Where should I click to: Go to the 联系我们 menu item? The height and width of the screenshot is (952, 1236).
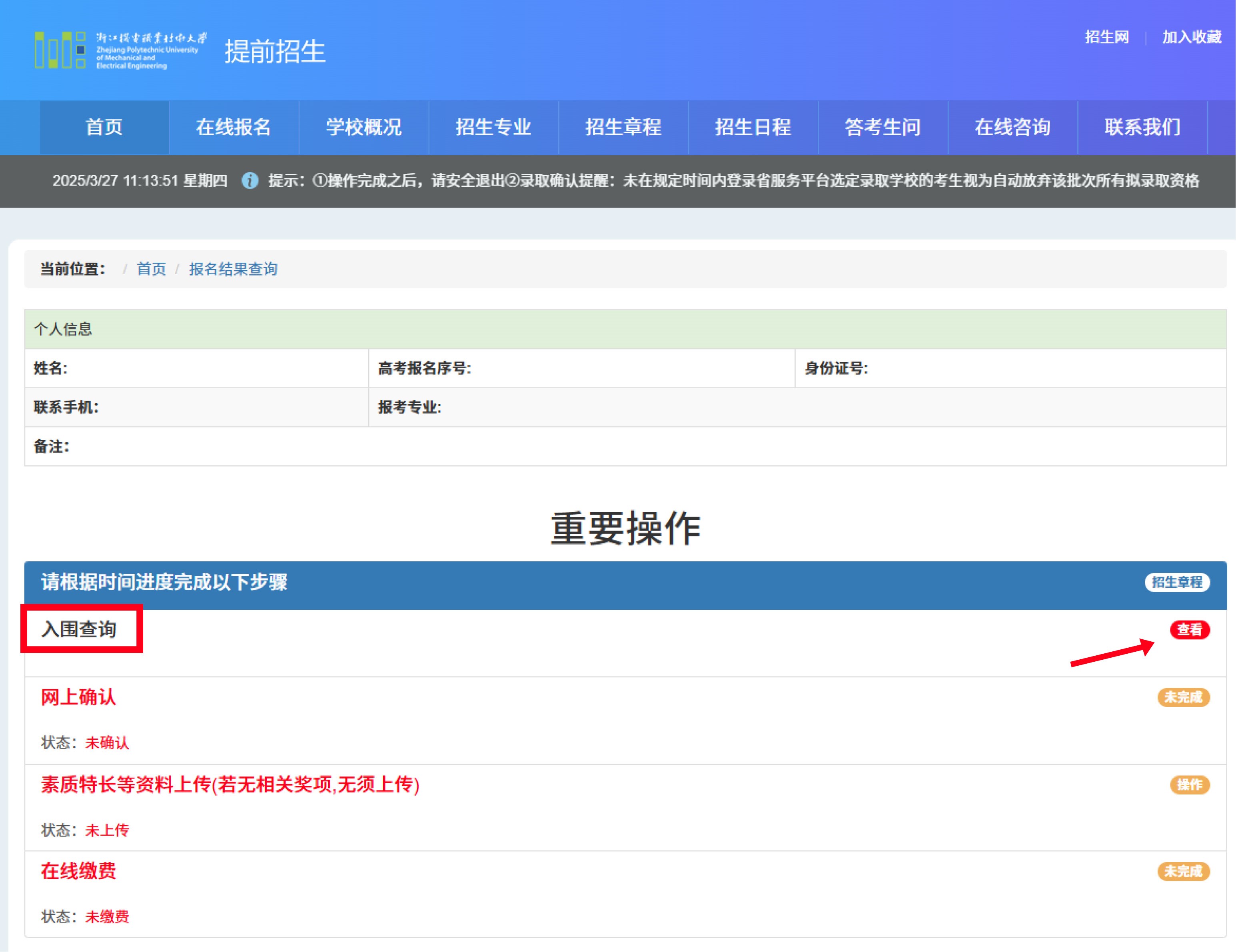click(x=1142, y=128)
